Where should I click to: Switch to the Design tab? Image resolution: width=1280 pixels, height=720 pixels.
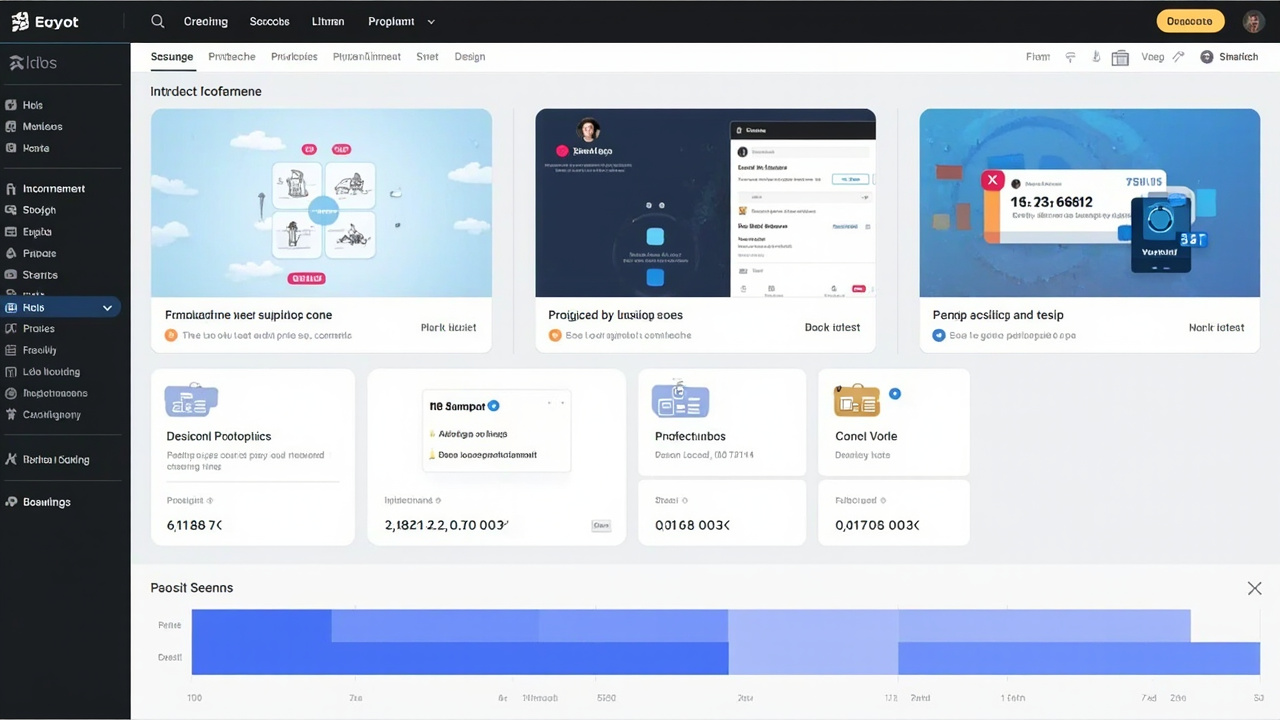(470, 57)
